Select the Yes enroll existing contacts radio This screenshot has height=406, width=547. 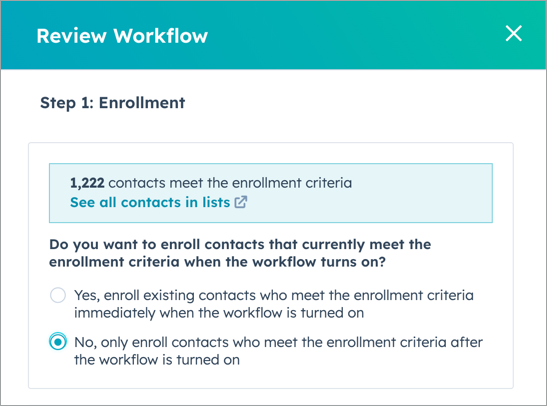58,295
